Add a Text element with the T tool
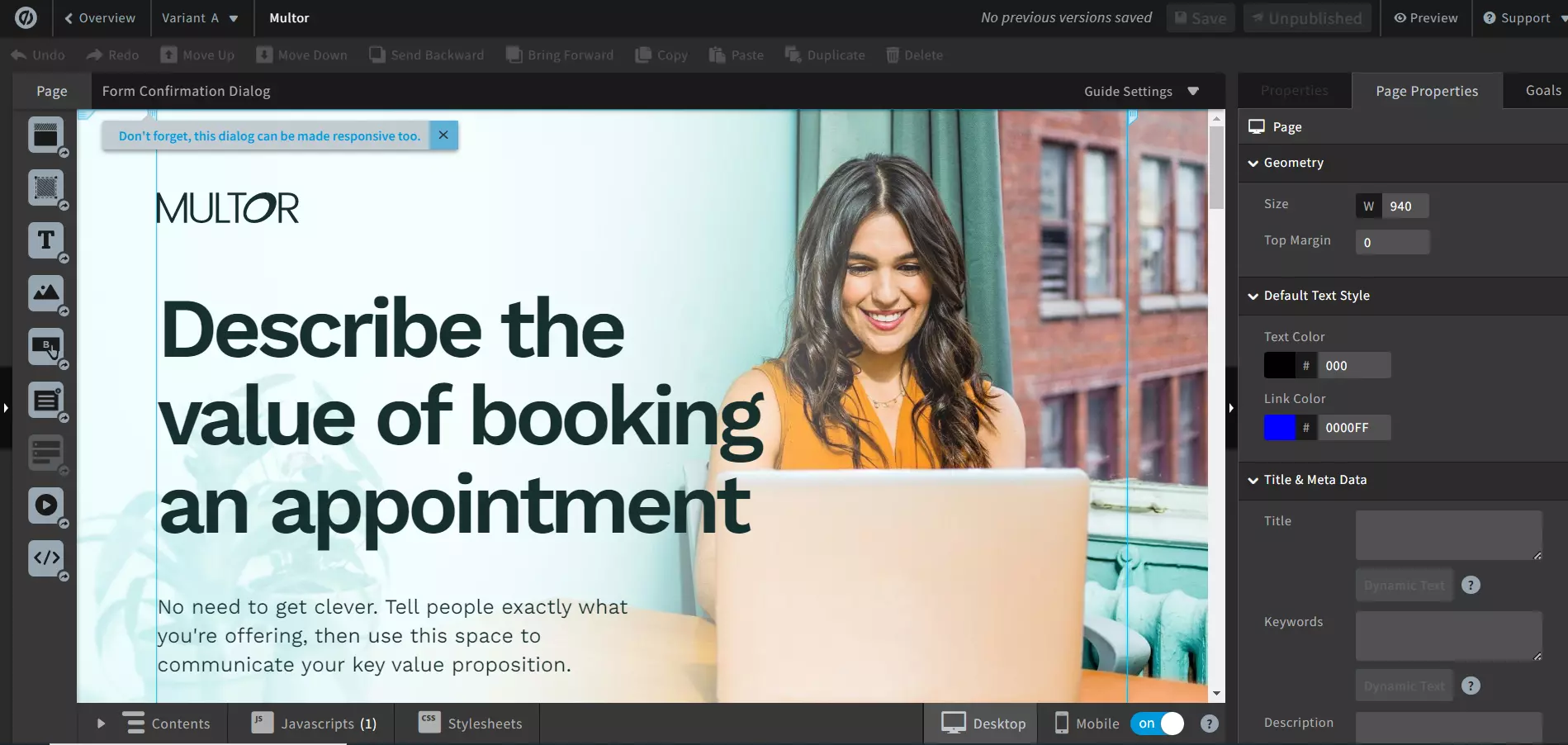1568x745 pixels. tap(46, 240)
